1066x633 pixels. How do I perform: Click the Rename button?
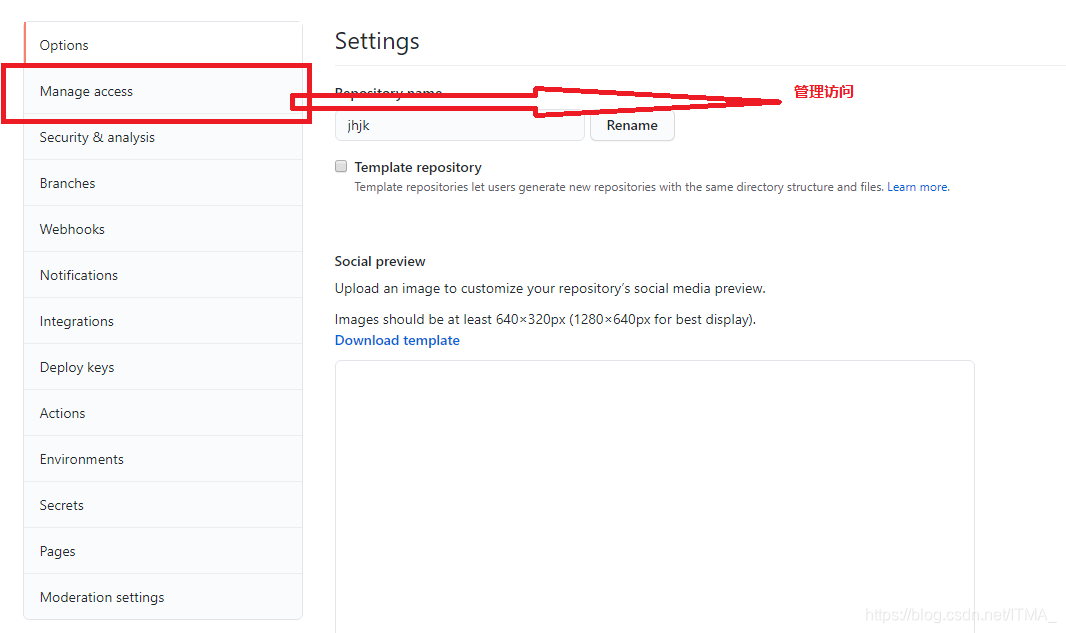(632, 126)
